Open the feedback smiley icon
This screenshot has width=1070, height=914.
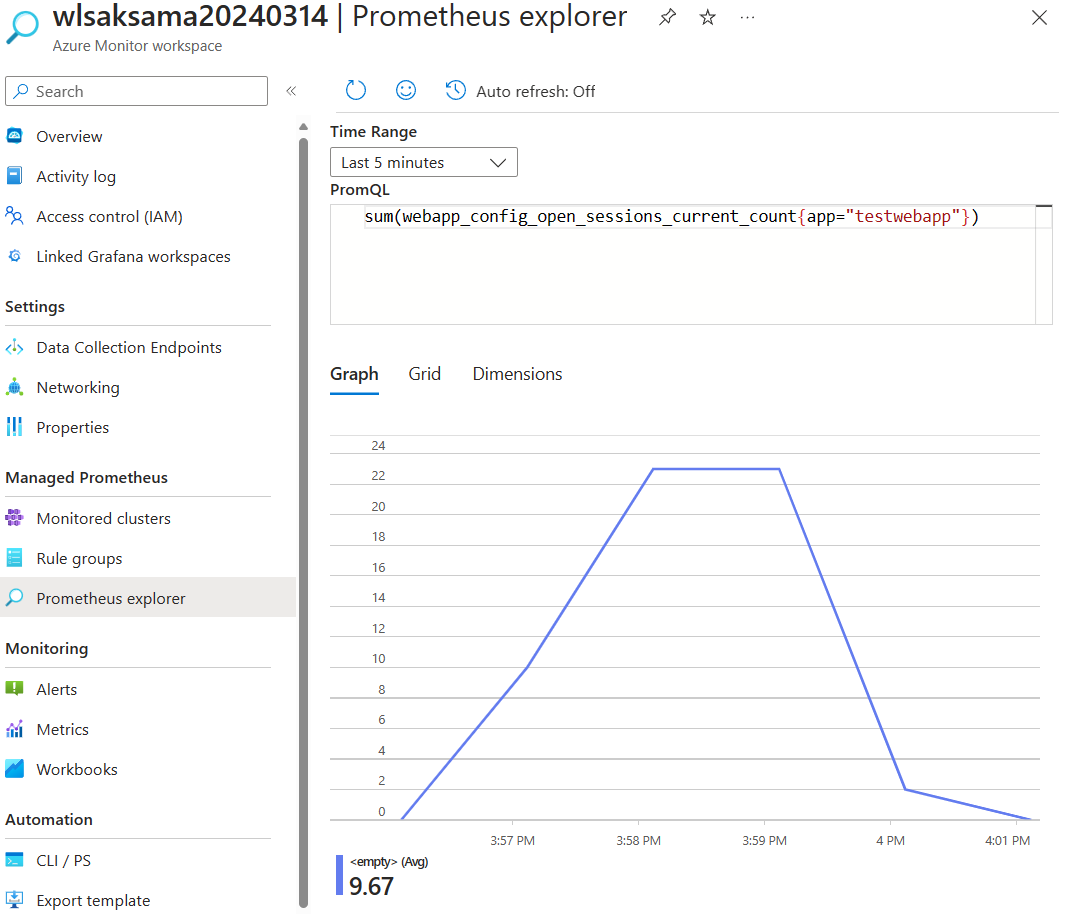point(405,90)
